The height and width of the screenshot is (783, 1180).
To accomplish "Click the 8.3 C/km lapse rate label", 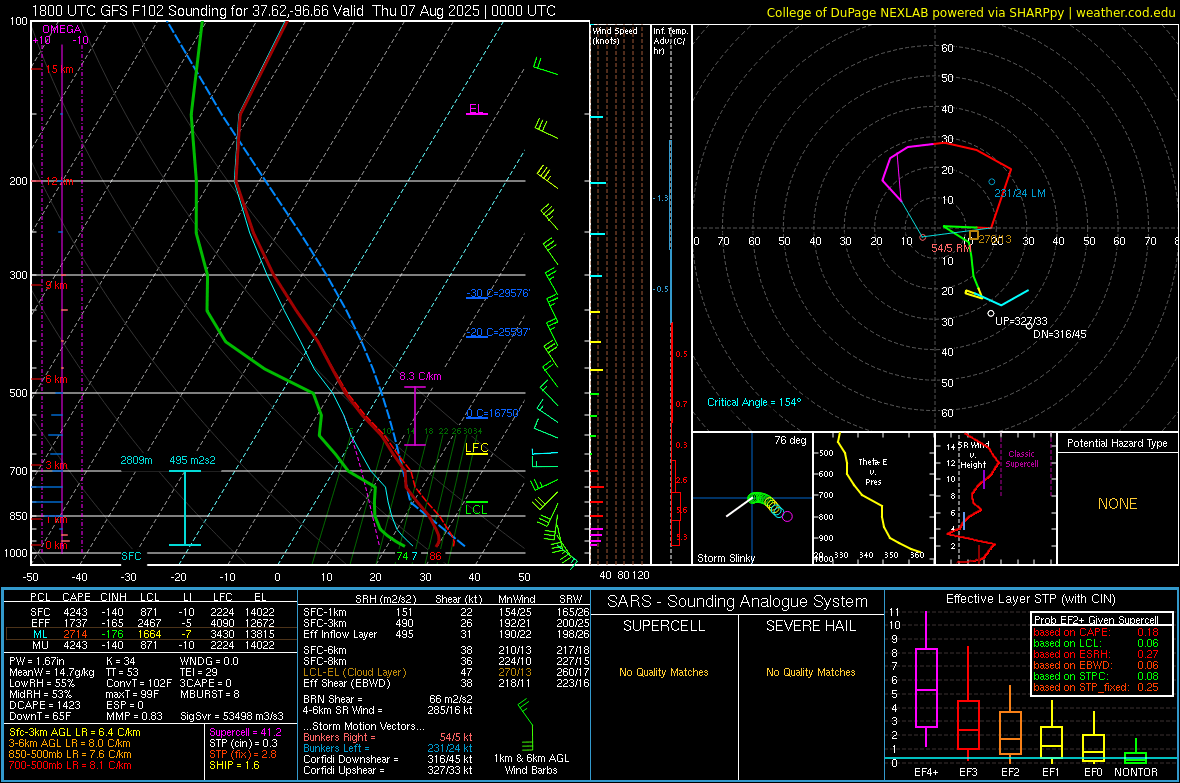I will (420, 376).
